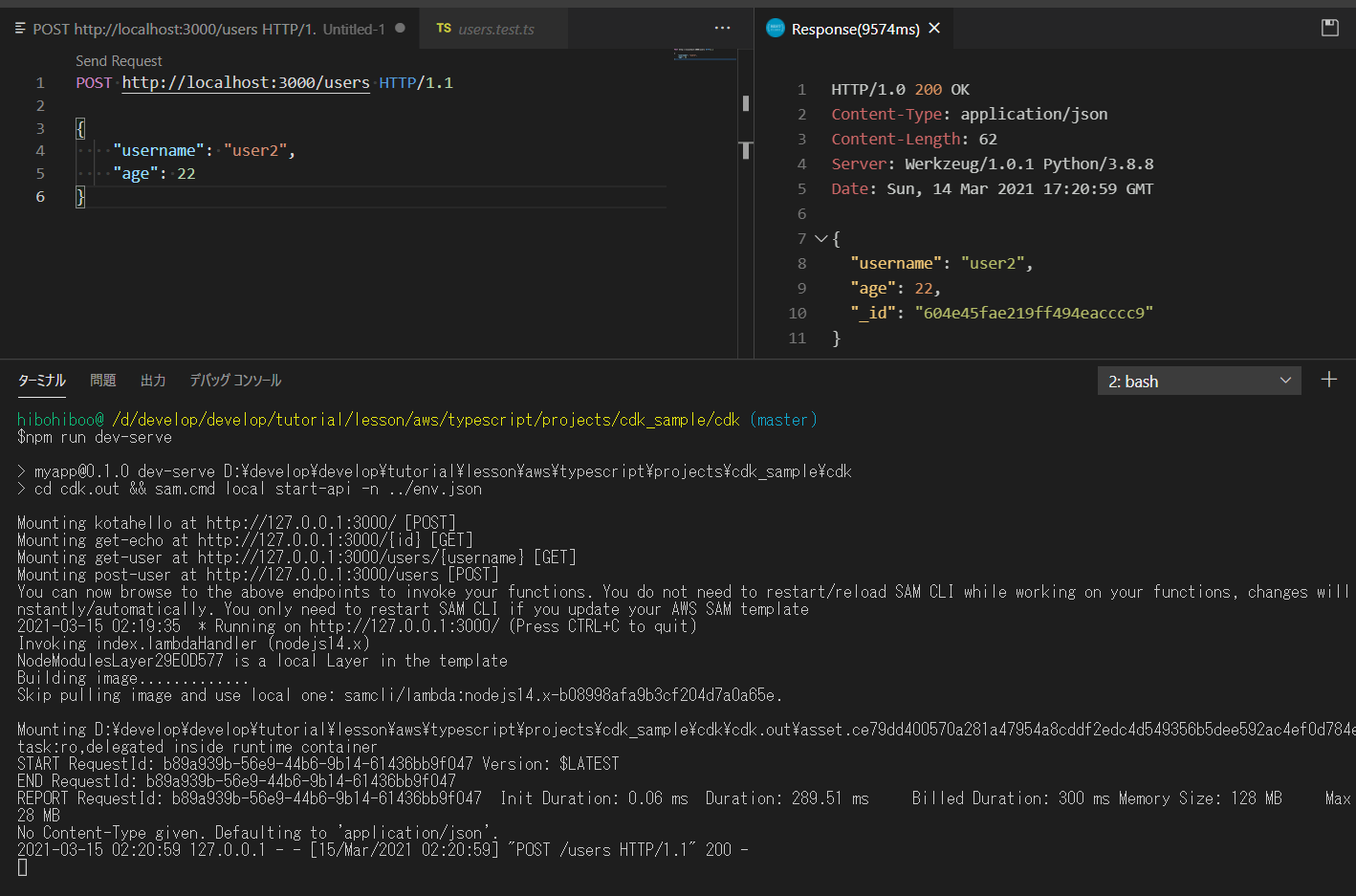Click the START RequestId line in terminal
1356x896 pixels.
click(317, 764)
